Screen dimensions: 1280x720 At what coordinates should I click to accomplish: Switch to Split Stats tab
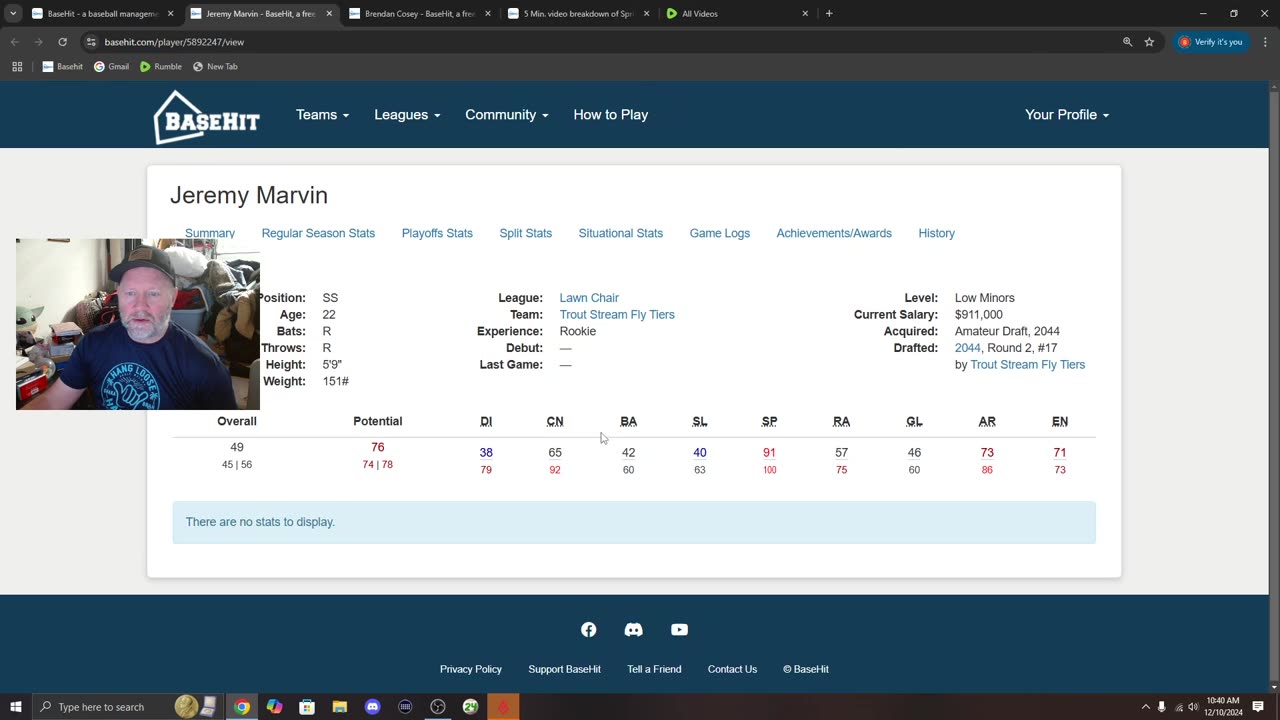526,233
